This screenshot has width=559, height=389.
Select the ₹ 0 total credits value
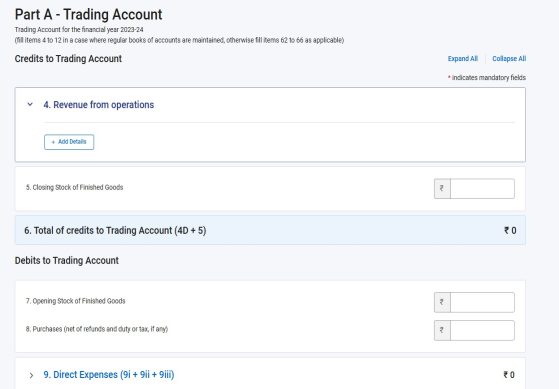pyautogui.click(x=510, y=231)
